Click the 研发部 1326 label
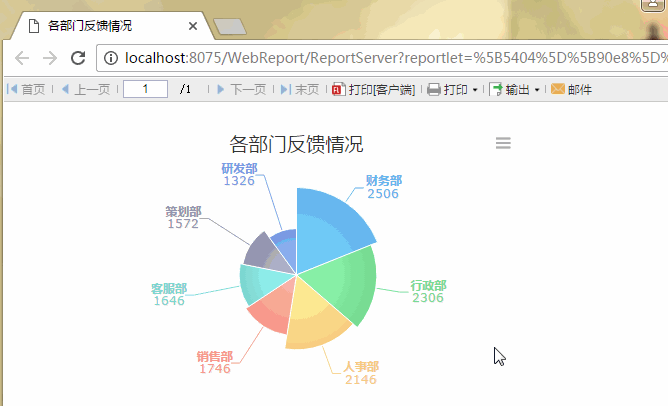Viewport: 668px width, 406px height. pyautogui.click(x=239, y=174)
